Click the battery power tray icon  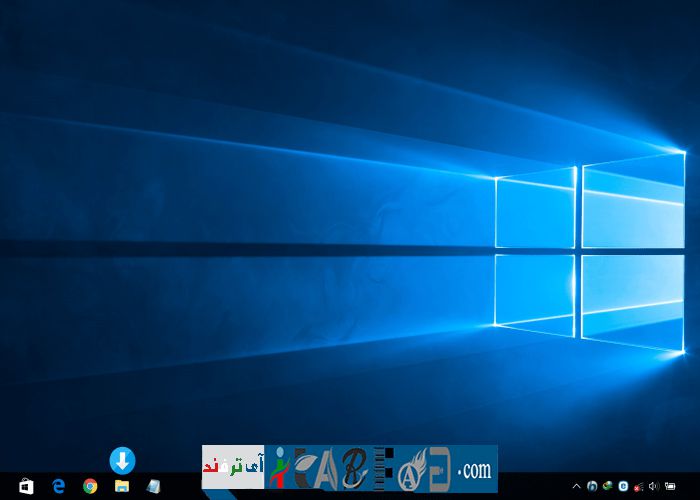[669, 486]
